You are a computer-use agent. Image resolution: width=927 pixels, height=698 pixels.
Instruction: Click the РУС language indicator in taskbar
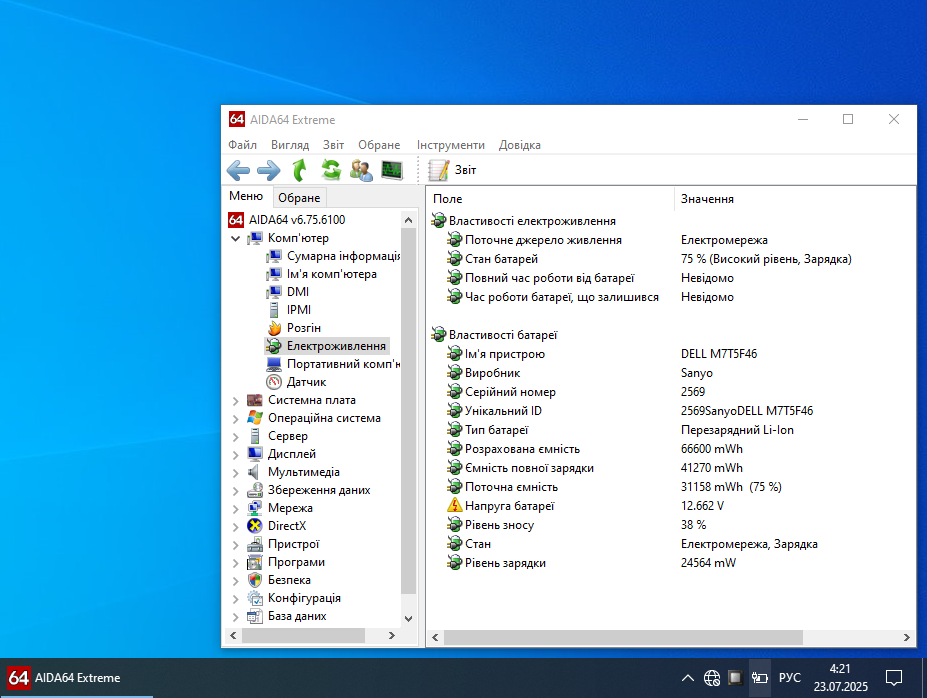(789, 678)
